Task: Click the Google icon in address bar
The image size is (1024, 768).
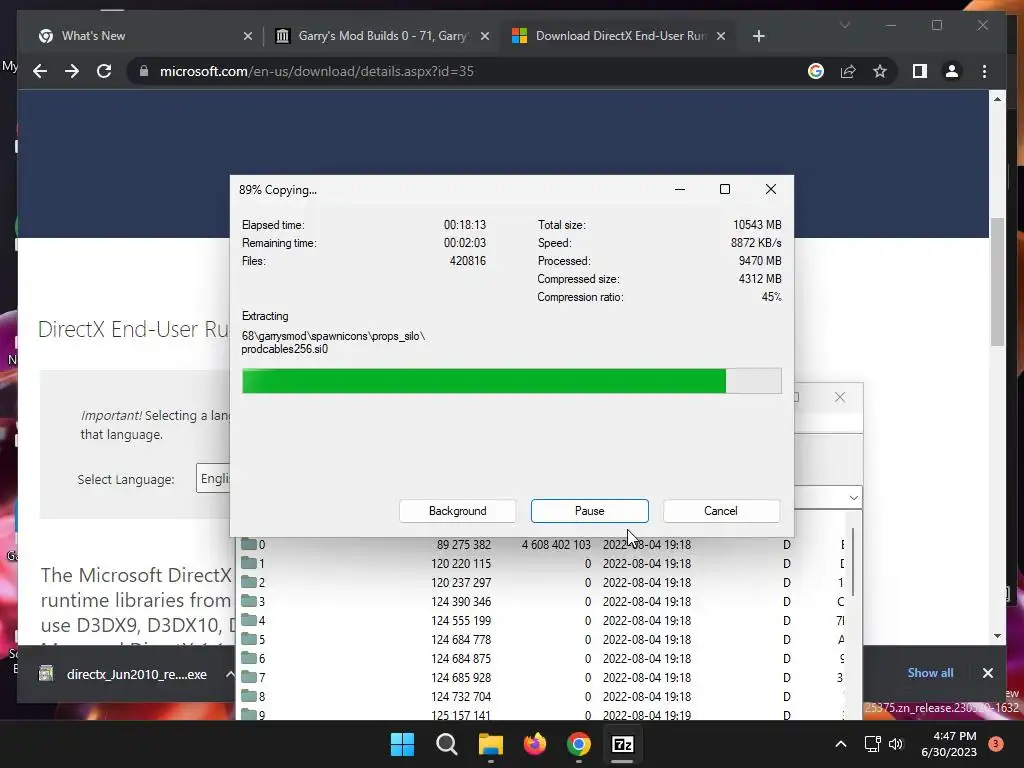Action: pyautogui.click(x=816, y=71)
